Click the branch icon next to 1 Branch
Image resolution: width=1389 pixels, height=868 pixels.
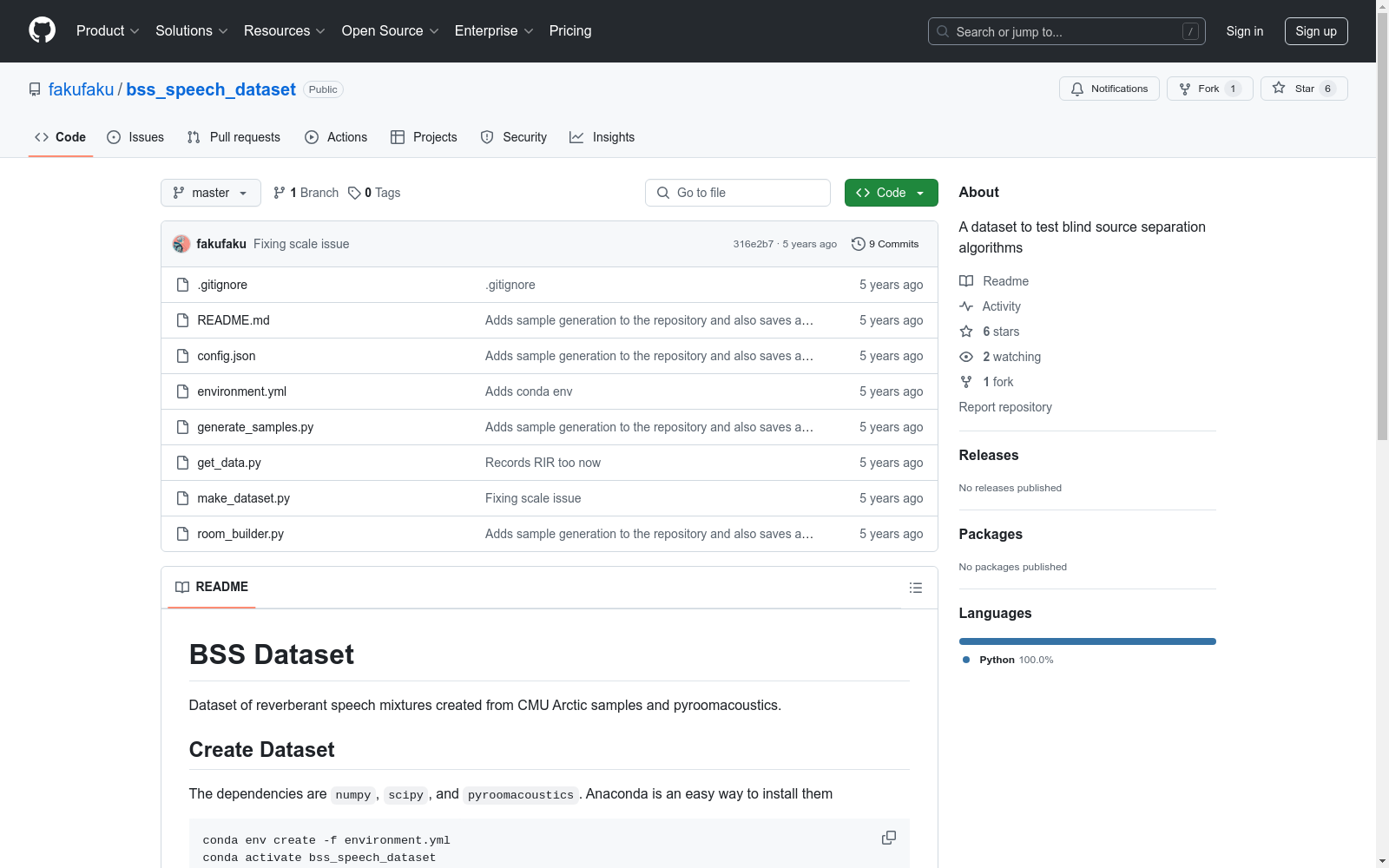click(280, 193)
